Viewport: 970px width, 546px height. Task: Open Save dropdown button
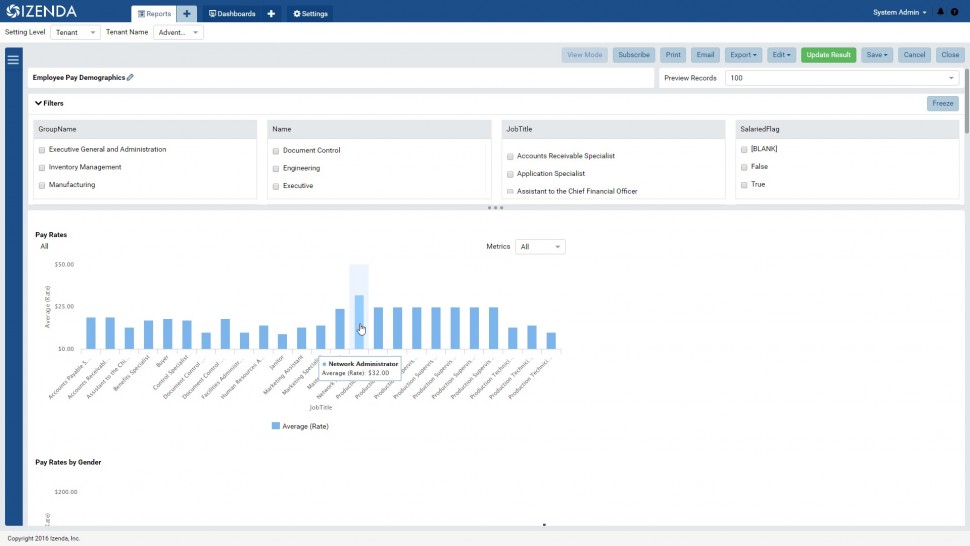point(877,55)
